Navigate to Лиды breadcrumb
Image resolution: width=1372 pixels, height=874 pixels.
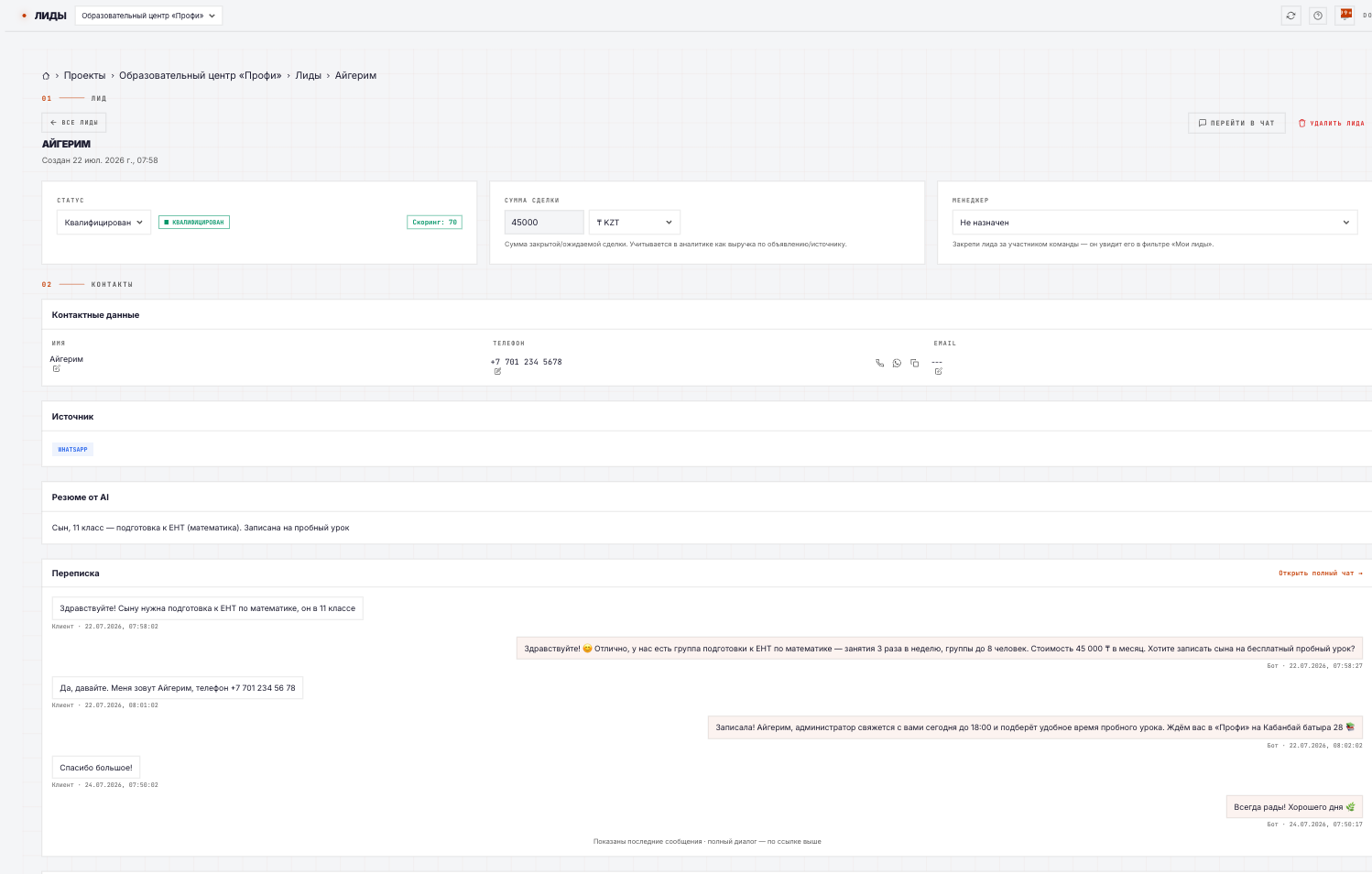(308, 76)
